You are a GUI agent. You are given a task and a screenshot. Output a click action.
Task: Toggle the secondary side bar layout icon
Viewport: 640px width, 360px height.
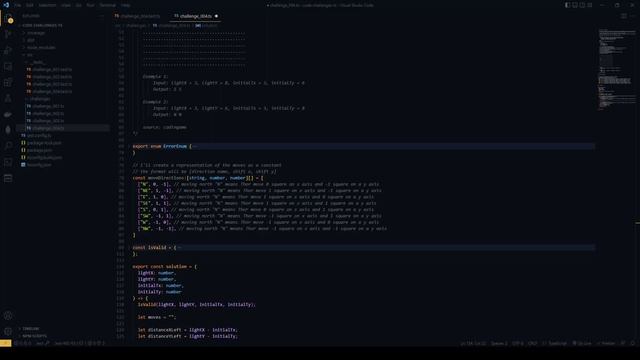tap(582, 5)
